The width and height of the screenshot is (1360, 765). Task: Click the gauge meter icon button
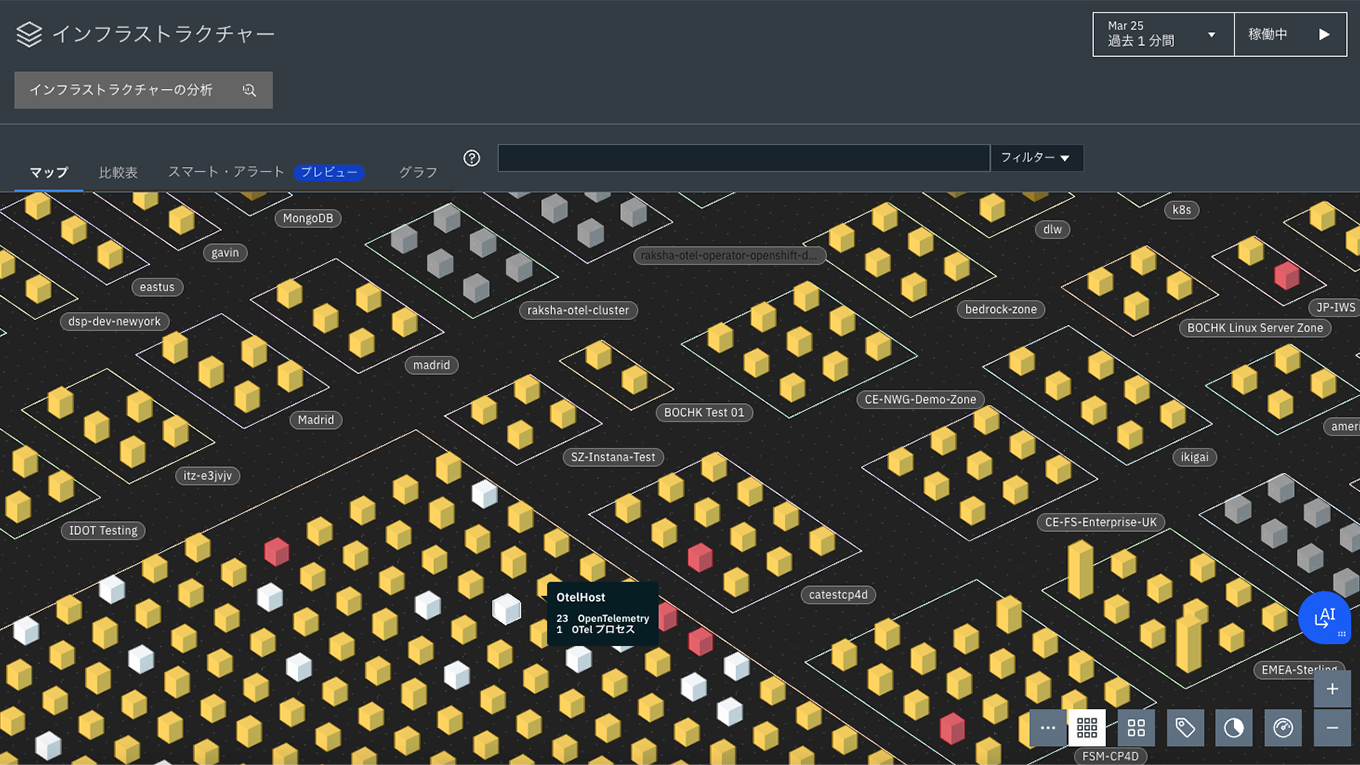(1283, 728)
